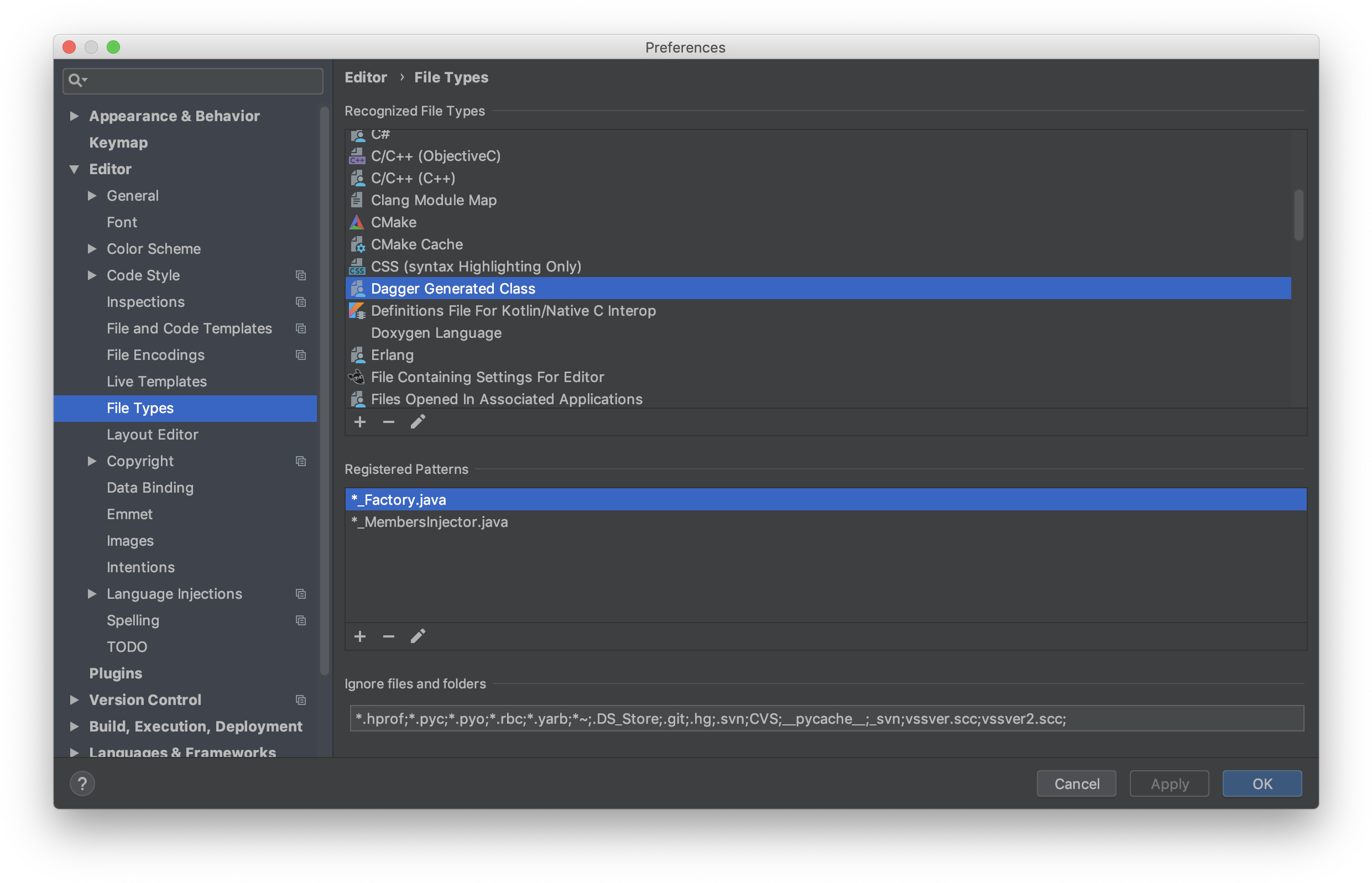Image resolution: width=1372 pixels, height=883 pixels.
Task: Edit the selected recognized file type
Action: coord(418,422)
